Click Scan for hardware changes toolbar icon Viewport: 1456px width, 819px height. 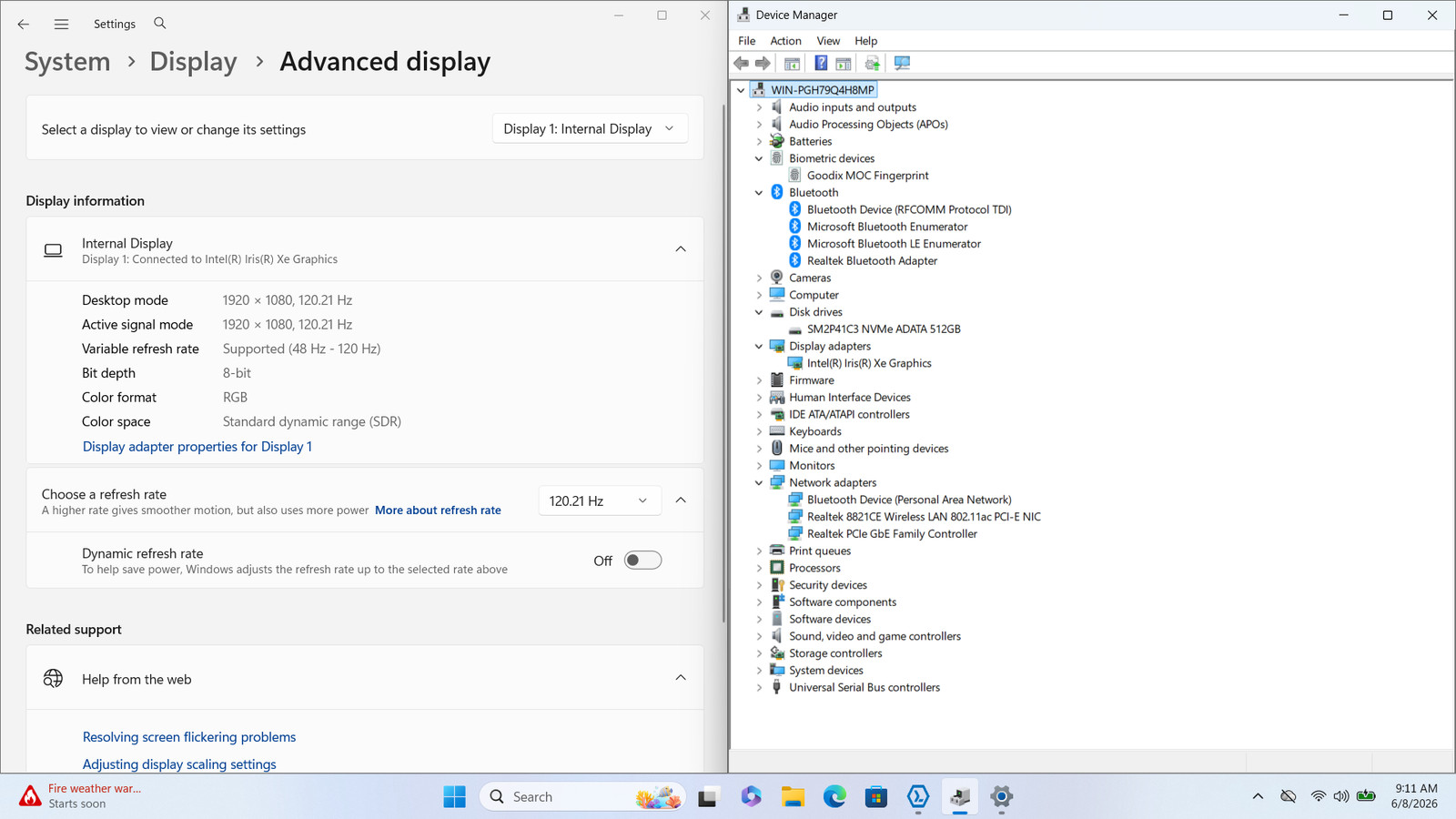(902, 63)
